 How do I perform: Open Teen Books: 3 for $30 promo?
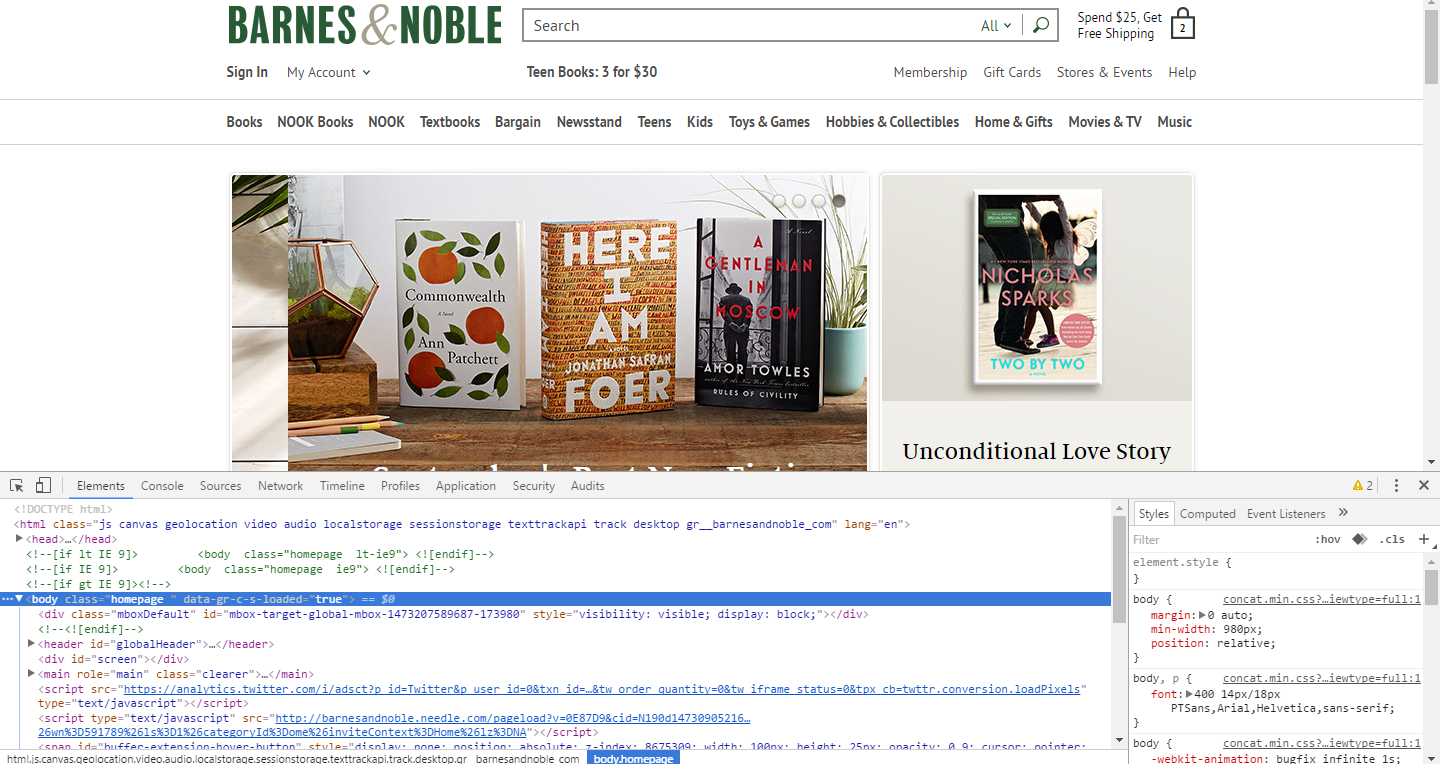coord(592,72)
